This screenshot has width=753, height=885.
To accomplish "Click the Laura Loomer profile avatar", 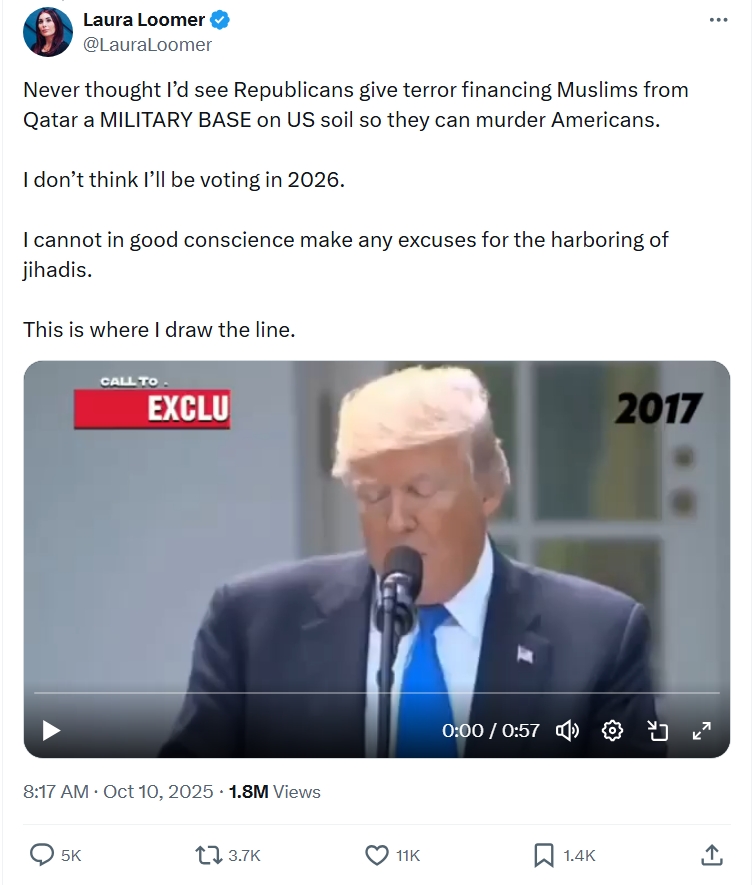I will pos(48,32).
